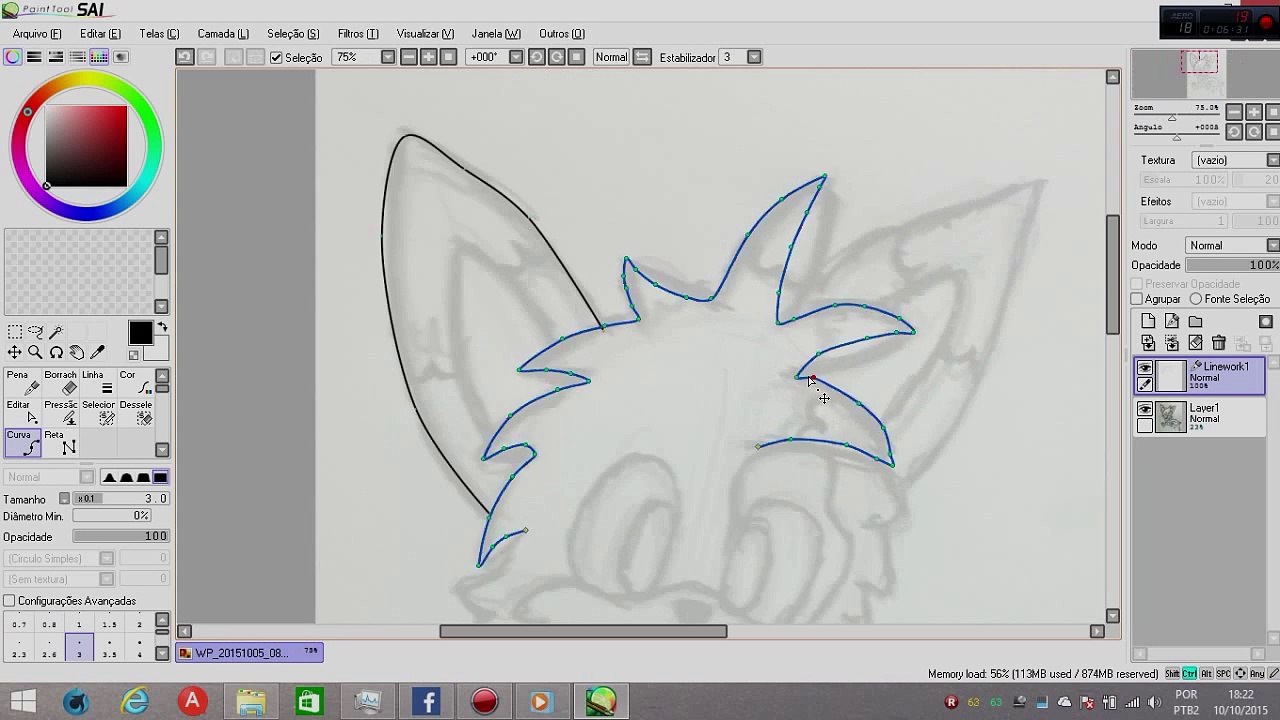Image resolution: width=1280 pixels, height=720 pixels.
Task: Activate the zoom magnifier tool
Action: point(35,352)
